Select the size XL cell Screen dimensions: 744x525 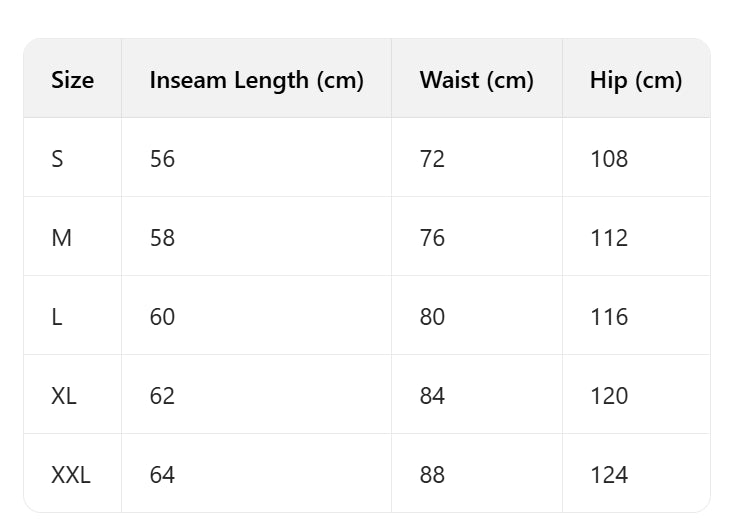(x=64, y=396)
